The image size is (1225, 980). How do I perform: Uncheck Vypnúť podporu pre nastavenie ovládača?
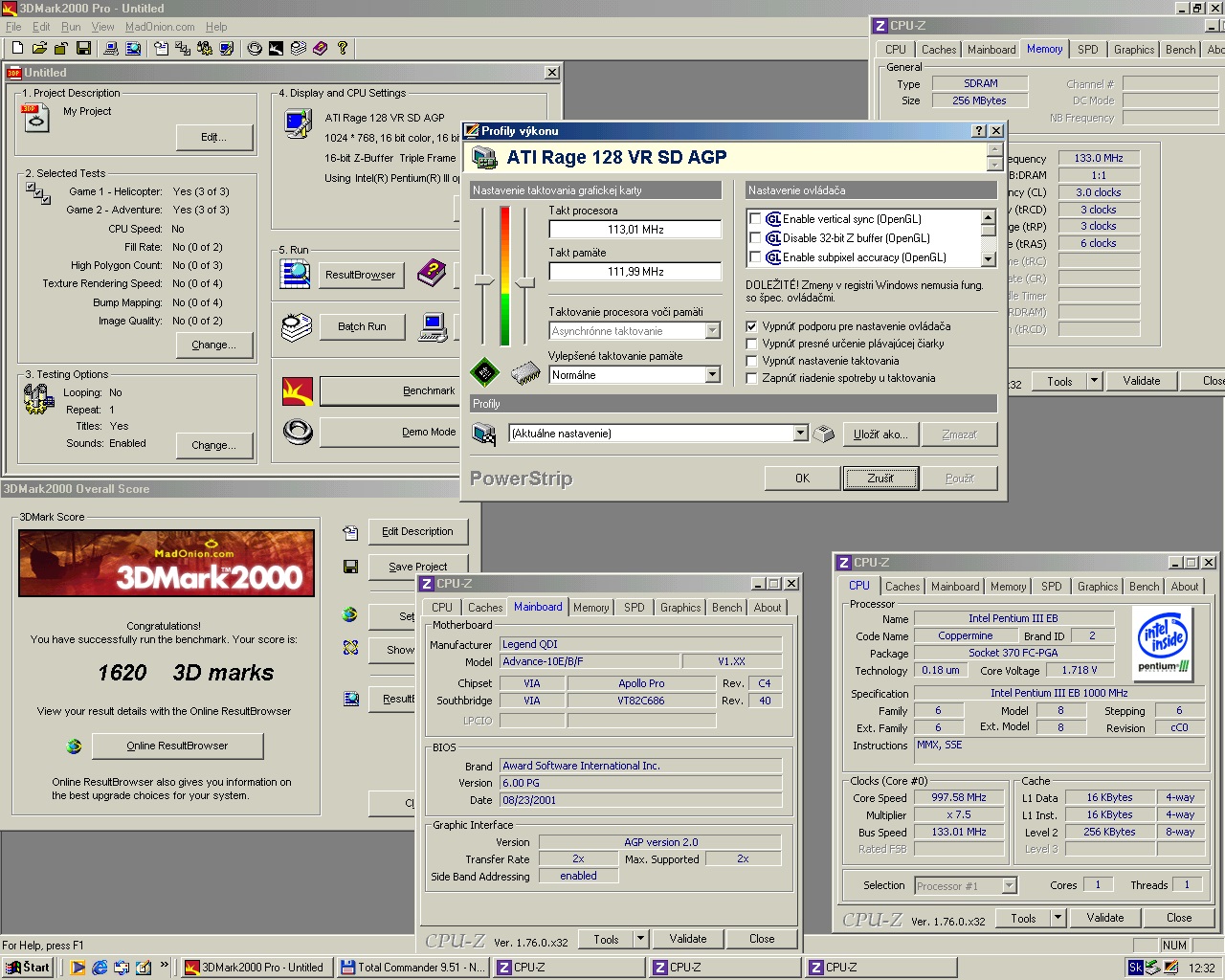point(752,326)
